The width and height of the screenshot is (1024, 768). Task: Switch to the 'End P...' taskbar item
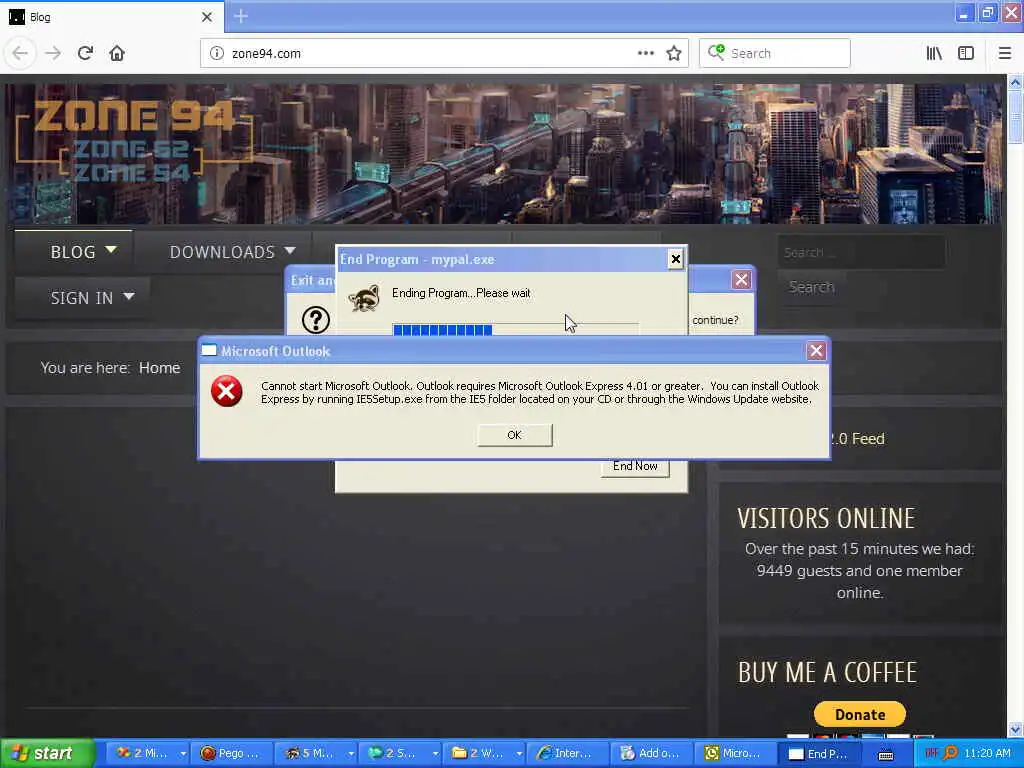pos(818,753)
